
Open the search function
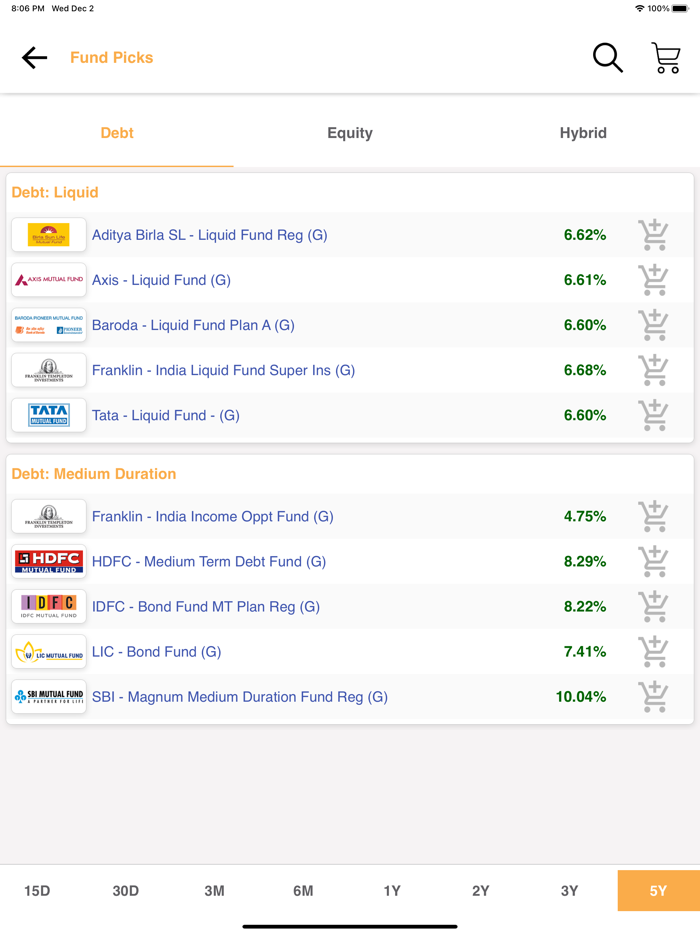point(608,58)
